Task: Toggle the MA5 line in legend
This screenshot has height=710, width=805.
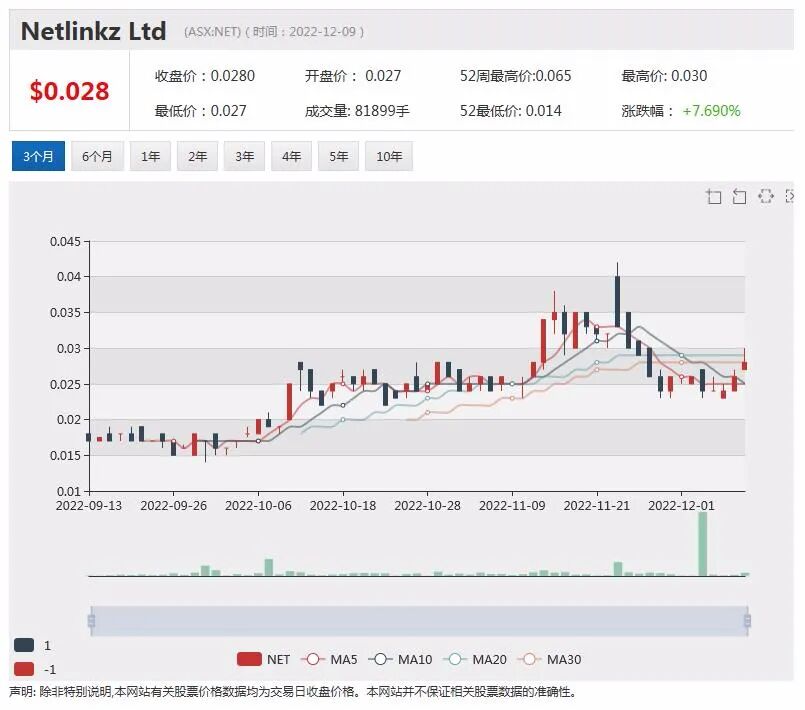Action: pyautogui.click(x=329, y=659)
